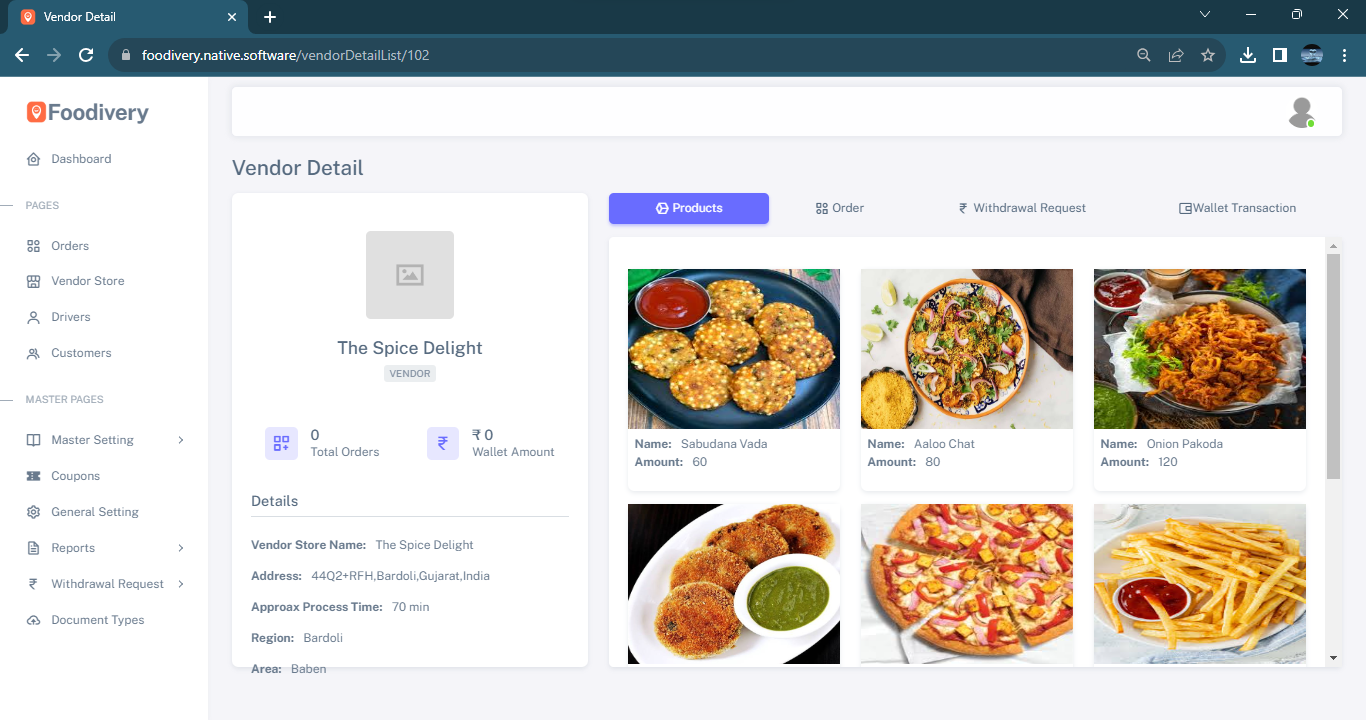
Task: Click the General Setting gear icon
Action: pos(33,513)
